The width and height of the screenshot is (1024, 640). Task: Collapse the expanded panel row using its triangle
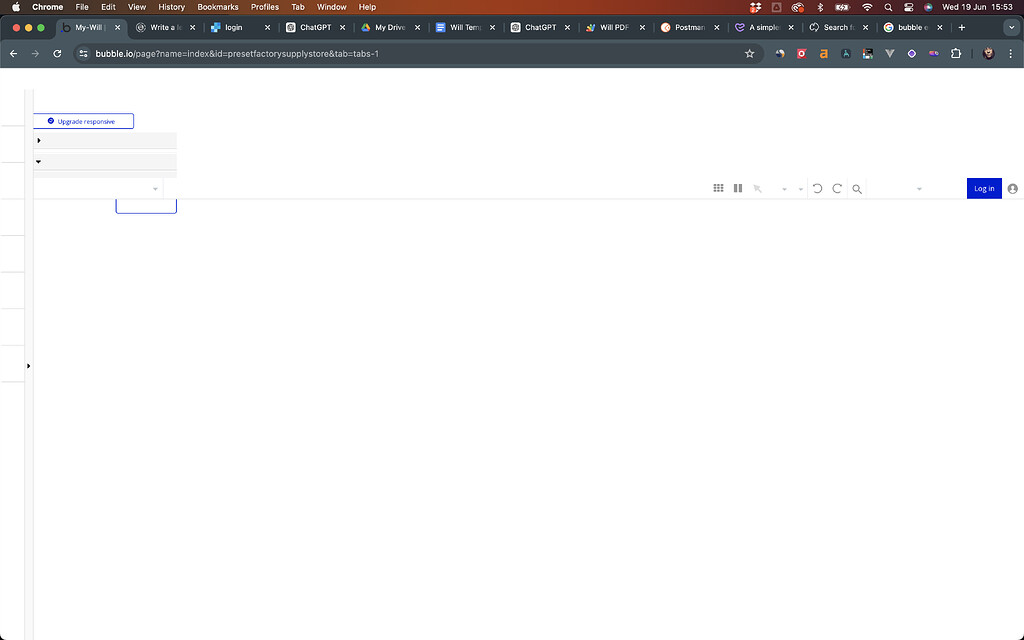[38, 160]
